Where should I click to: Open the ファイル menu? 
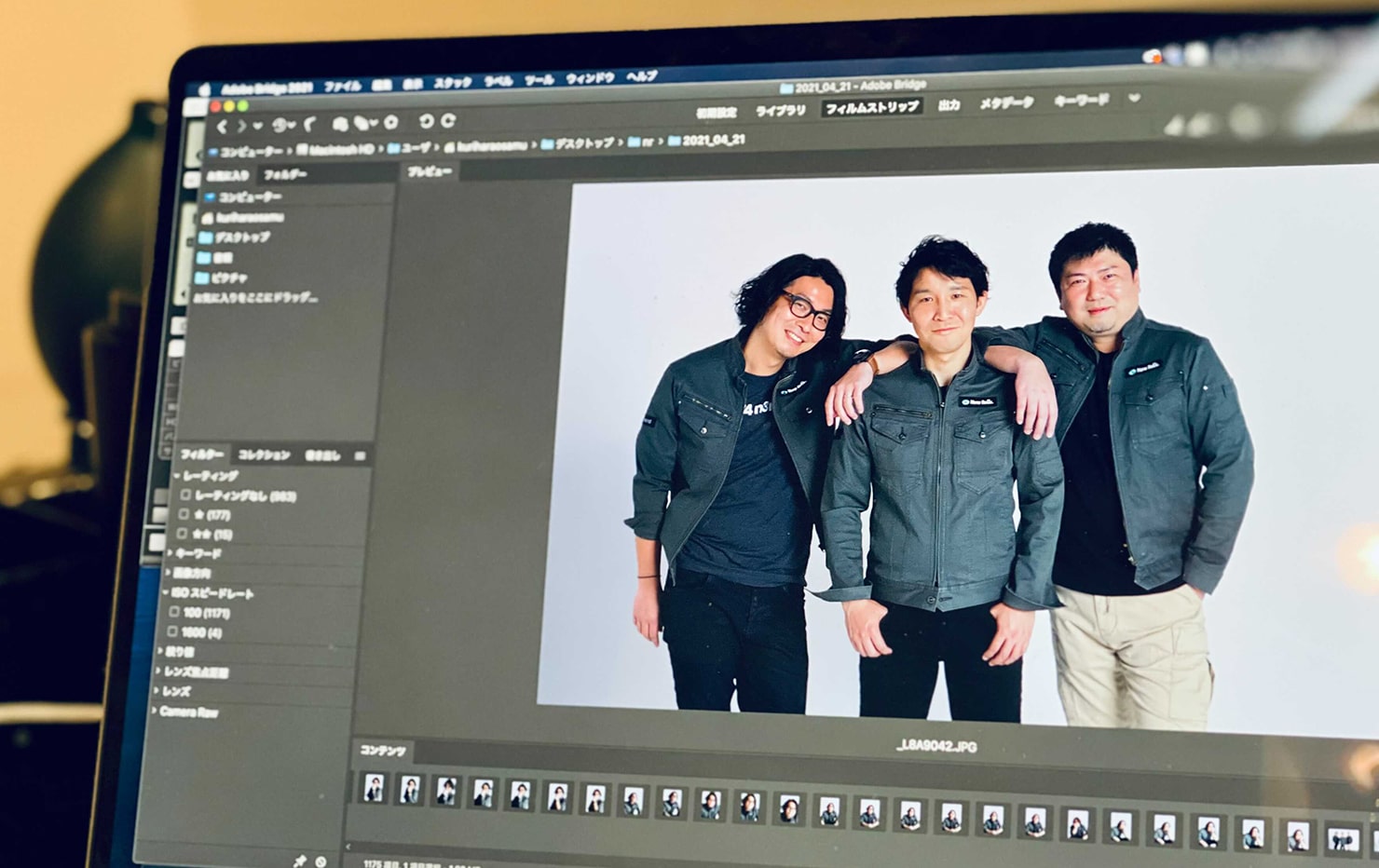[x=343, y=86]
